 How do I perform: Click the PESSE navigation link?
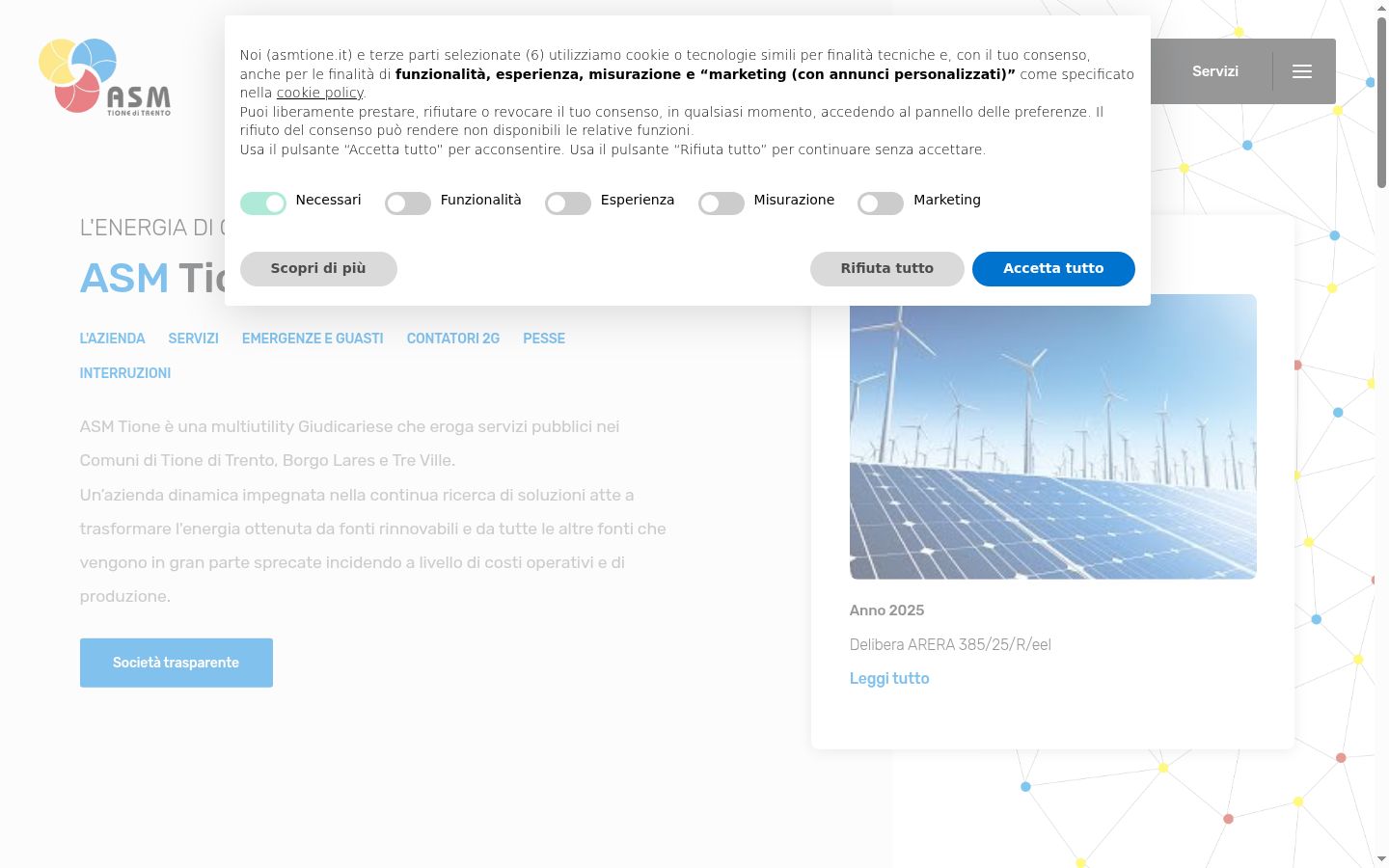(x=544, y=339)
